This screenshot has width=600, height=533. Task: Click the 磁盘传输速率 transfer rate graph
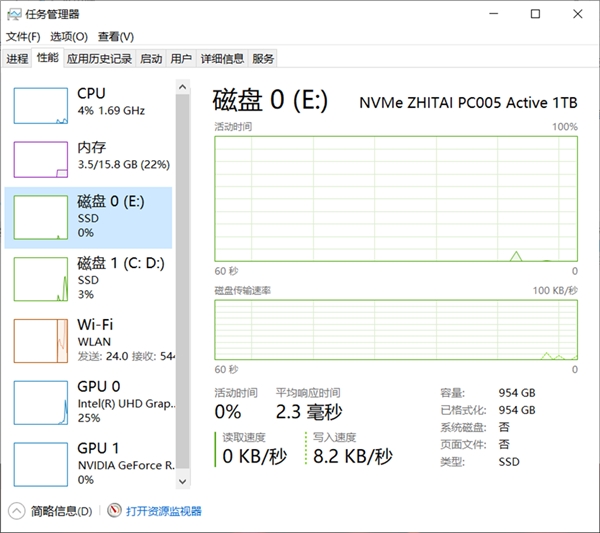coord(396,330)
